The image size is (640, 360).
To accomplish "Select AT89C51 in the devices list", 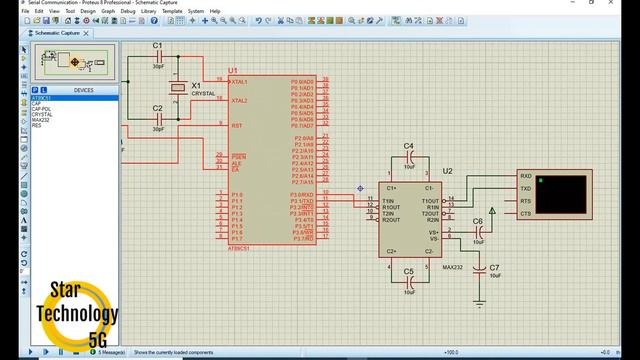I will coord(75,98).
